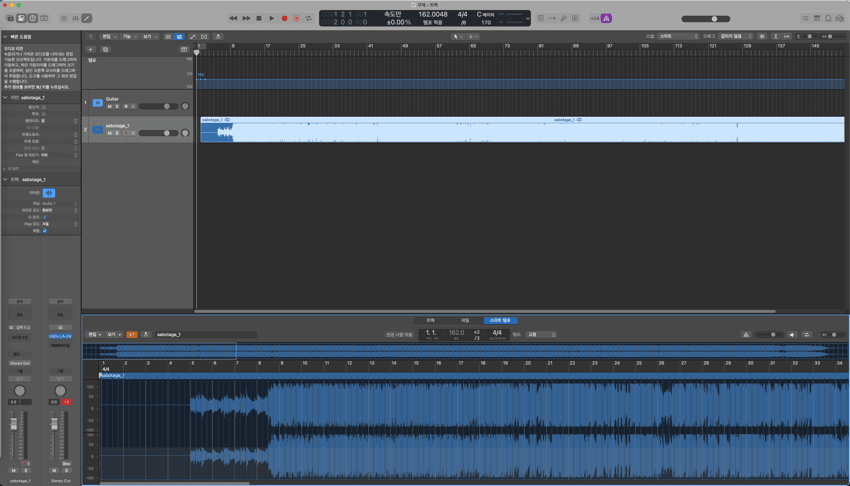Viewport: 850px width, 486px height.
Task: Click the purple metronome button
Action: pyautogui.click(x=606, y=18)
